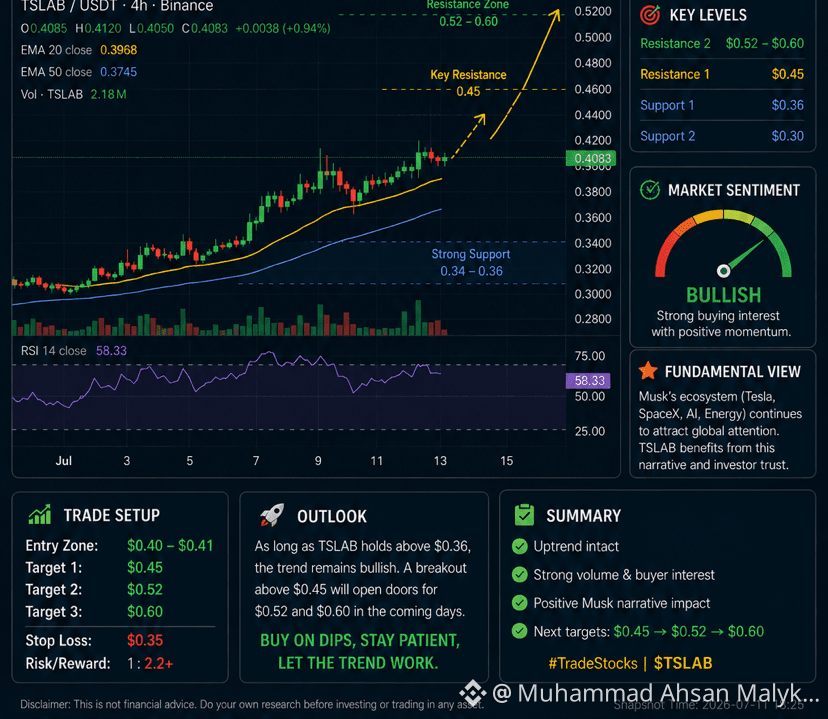Viewport: 828px width, 719px height.
Task: Click the Target 1 value $0.45
Action: 145,567
